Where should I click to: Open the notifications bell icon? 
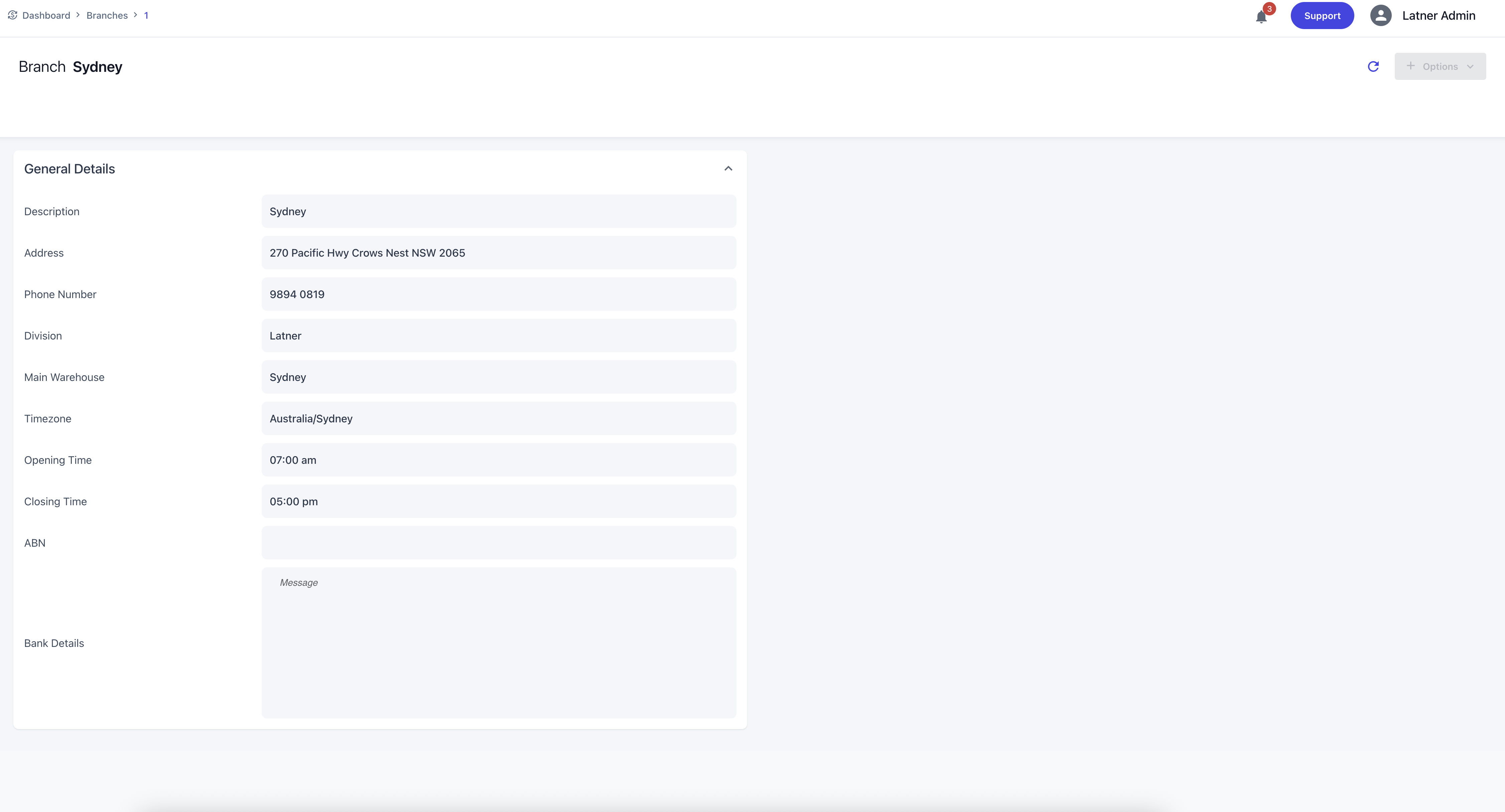pyautogui.click(x=1261, y=16)
